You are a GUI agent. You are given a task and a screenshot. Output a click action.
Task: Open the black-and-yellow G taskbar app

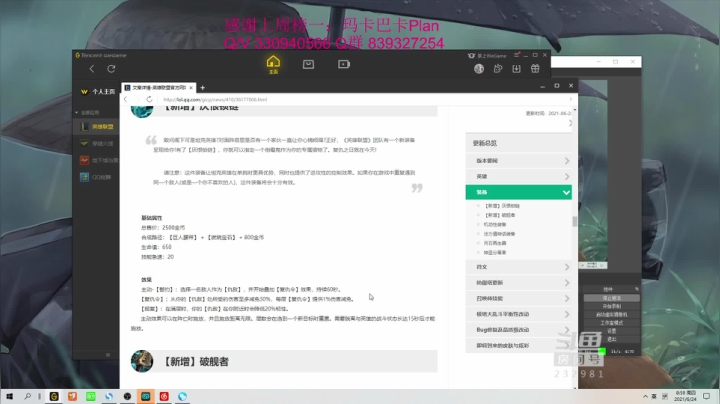(x=54, y=396)
